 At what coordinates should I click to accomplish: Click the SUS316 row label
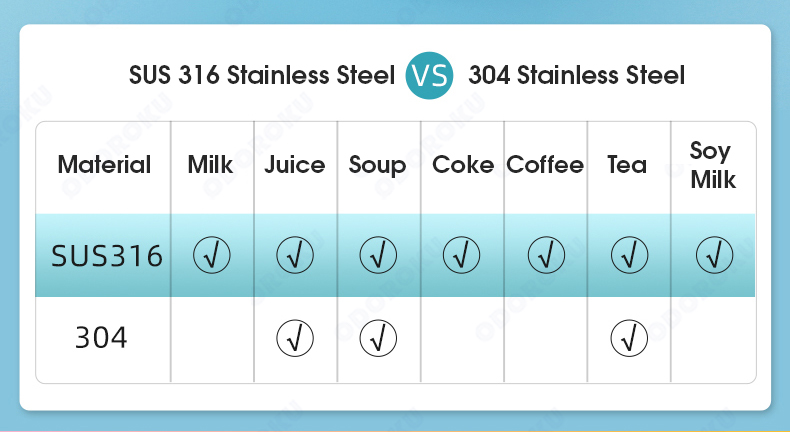107,256
